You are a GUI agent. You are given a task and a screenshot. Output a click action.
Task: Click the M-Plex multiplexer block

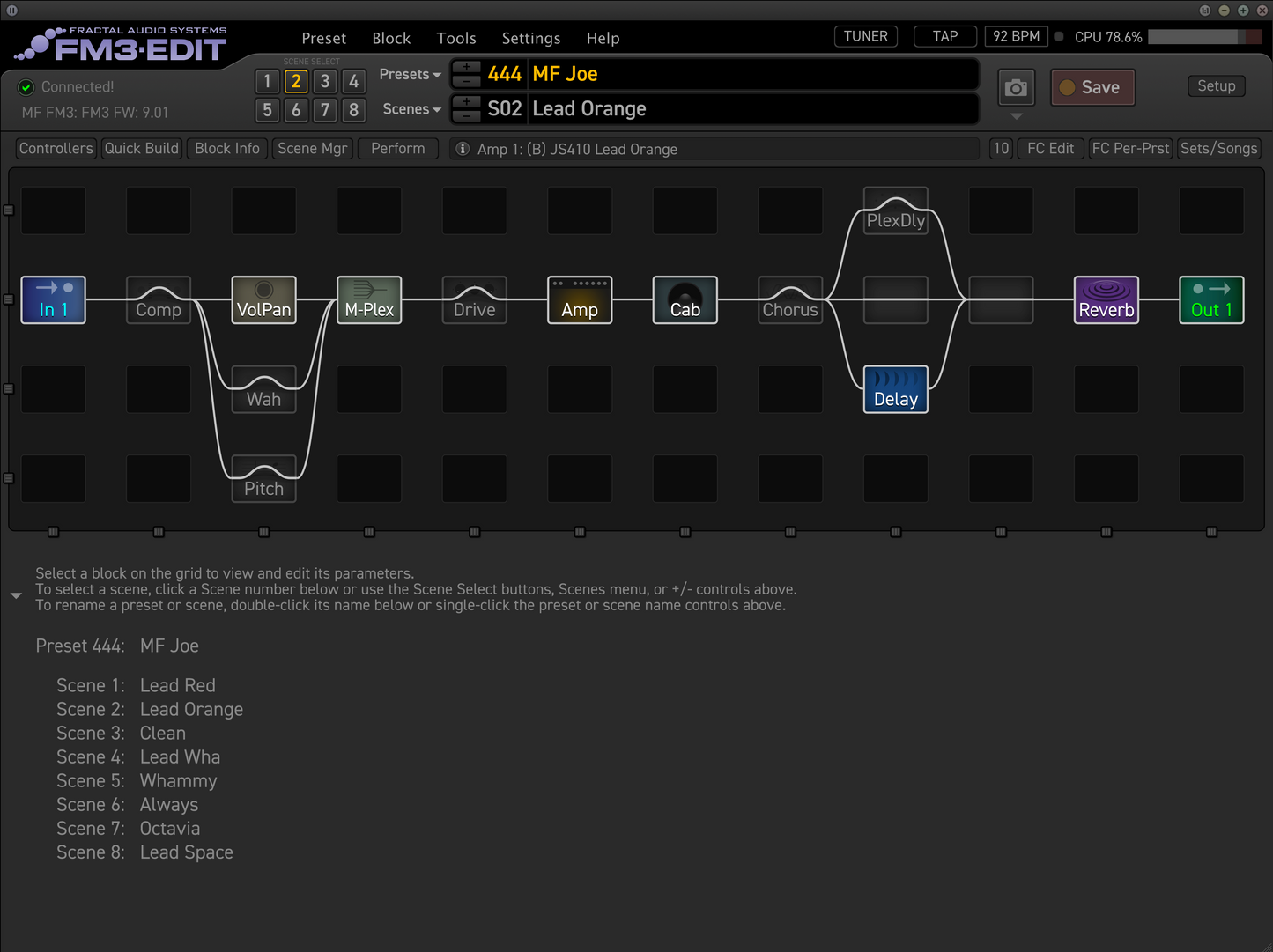tap(369, 300)
